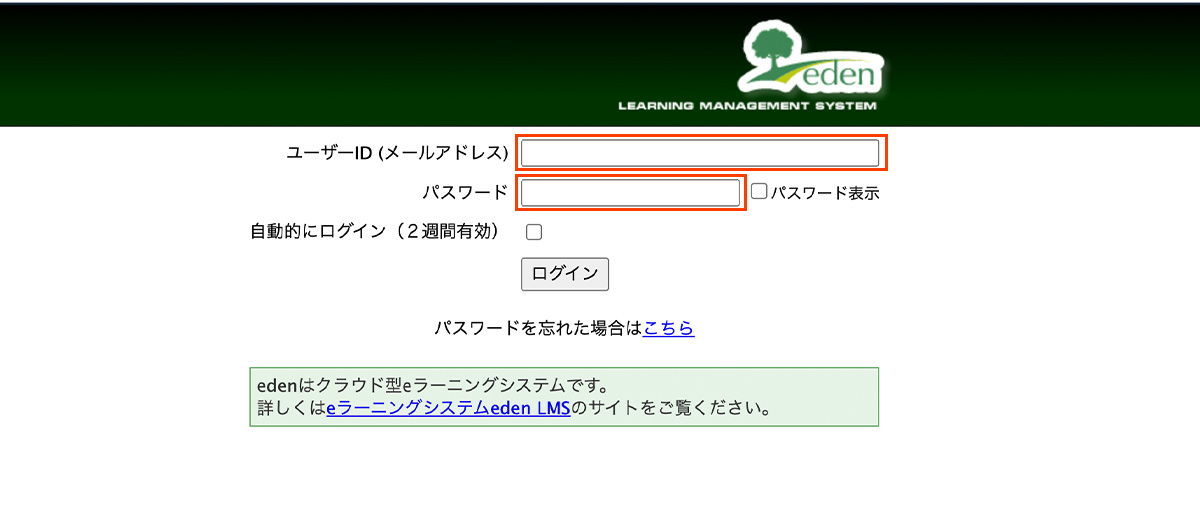Screen dimensions: 1200x530
Task: Open the こちら forgot-password link
Action: click(669, 328)
